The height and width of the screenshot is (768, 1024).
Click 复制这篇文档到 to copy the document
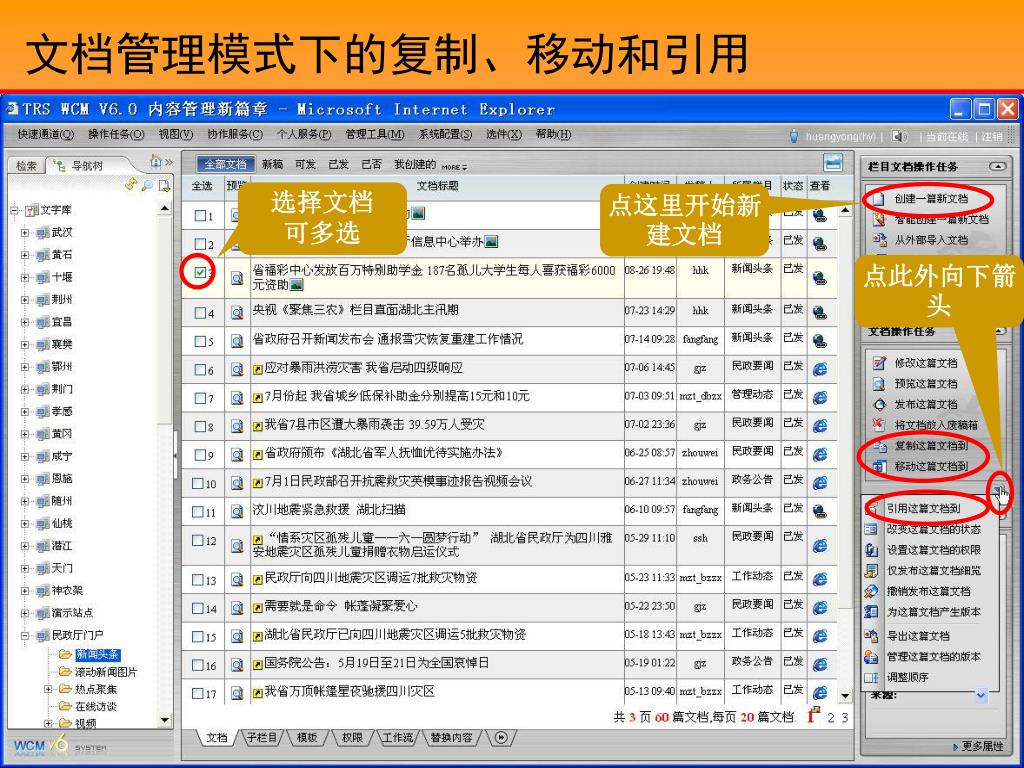tap(931, 445)
